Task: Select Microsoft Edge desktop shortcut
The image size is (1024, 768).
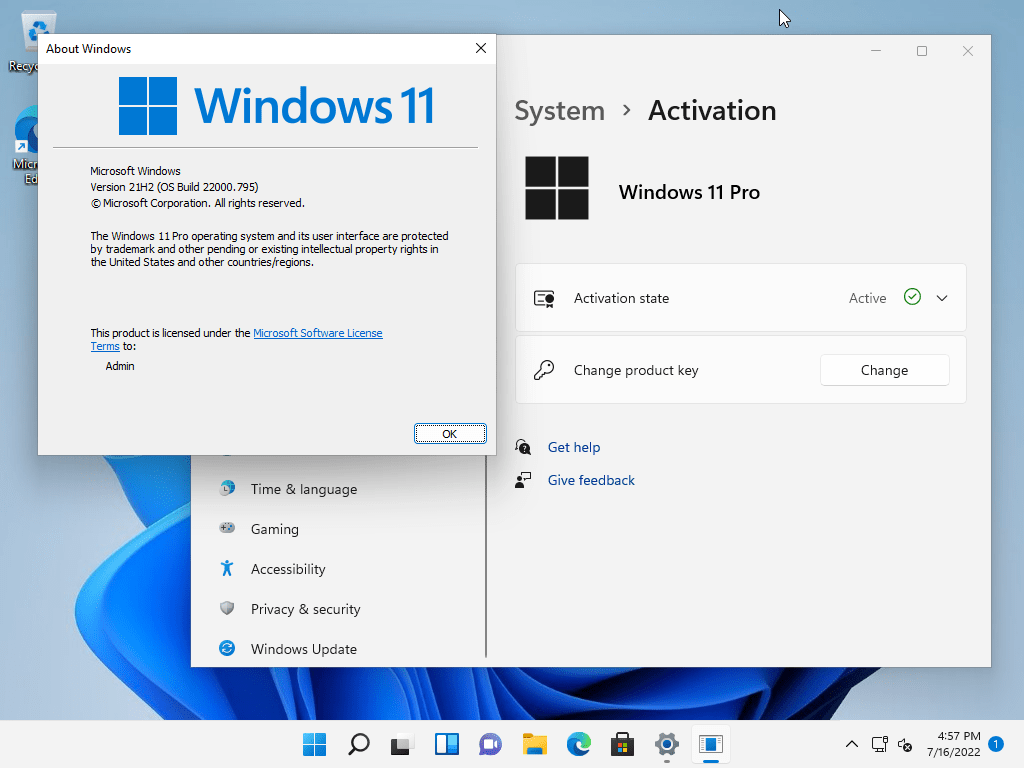Action: (25, 145)
